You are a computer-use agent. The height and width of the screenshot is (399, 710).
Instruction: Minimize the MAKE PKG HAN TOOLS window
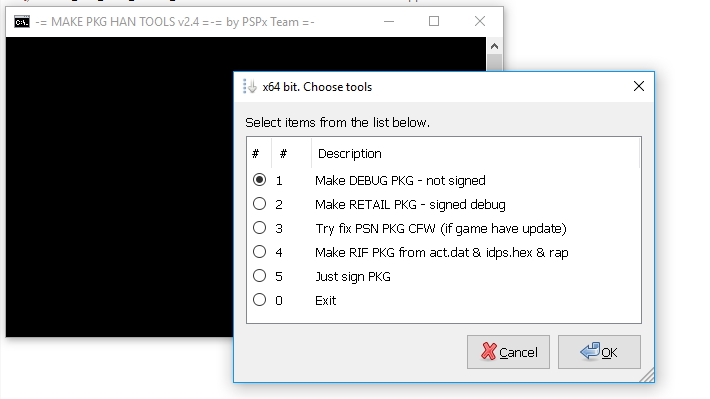389,21
